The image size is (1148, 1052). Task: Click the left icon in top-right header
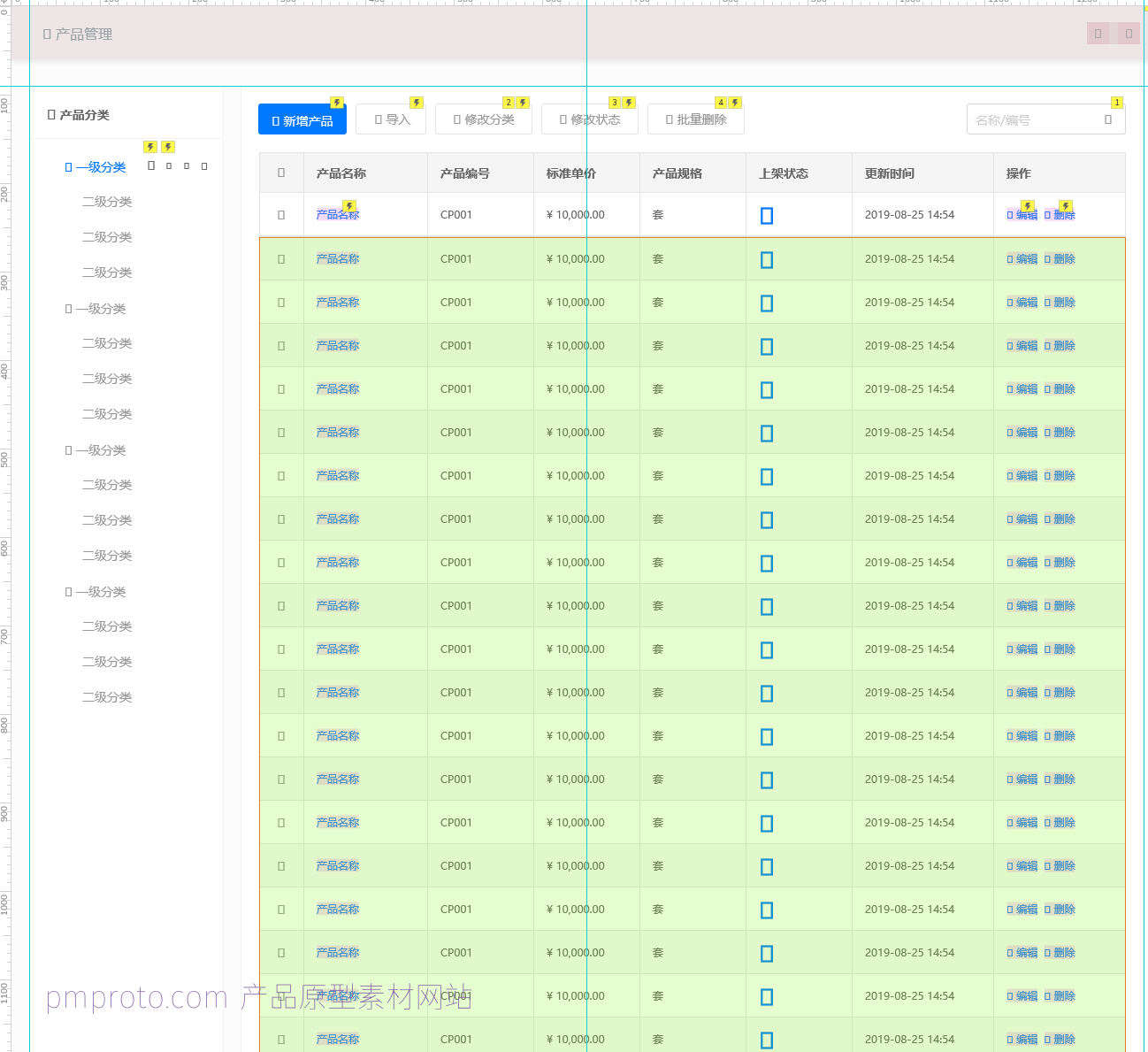click(x=1098, y=34)
